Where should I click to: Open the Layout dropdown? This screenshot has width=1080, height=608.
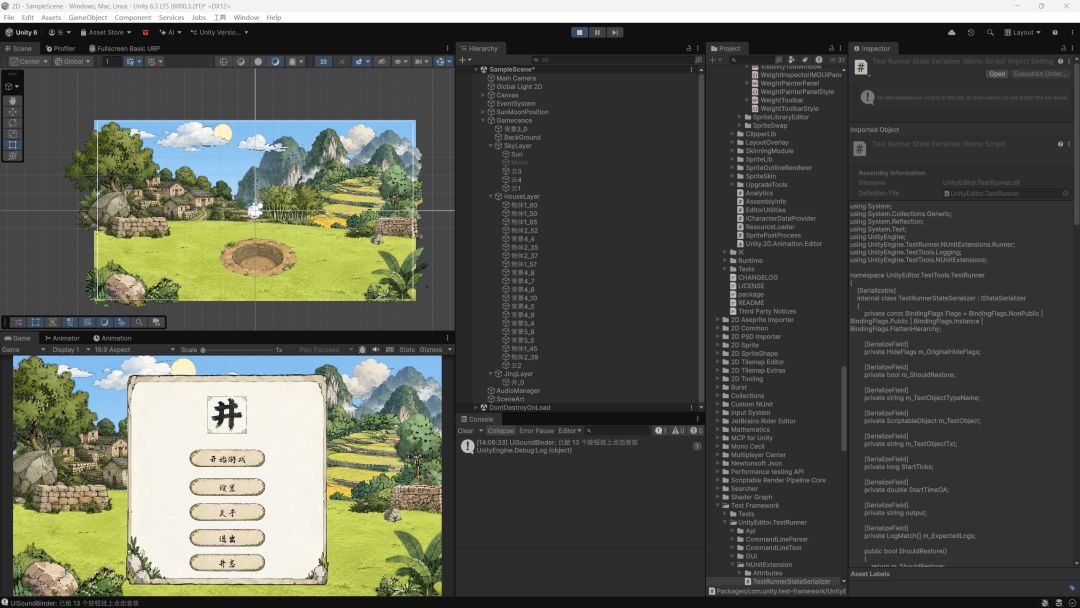pyautogui.click(x=1022, y=32)
